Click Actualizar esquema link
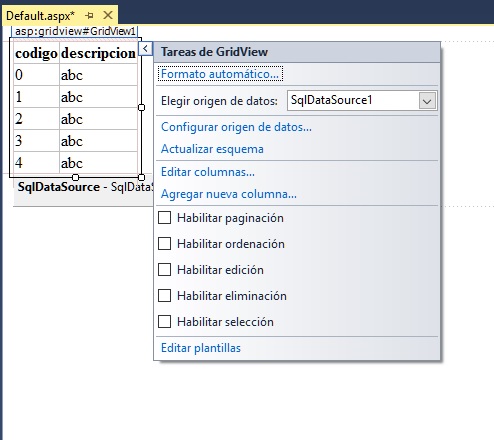The width and height of the screenshot is (494, 440). click(212, 149)
